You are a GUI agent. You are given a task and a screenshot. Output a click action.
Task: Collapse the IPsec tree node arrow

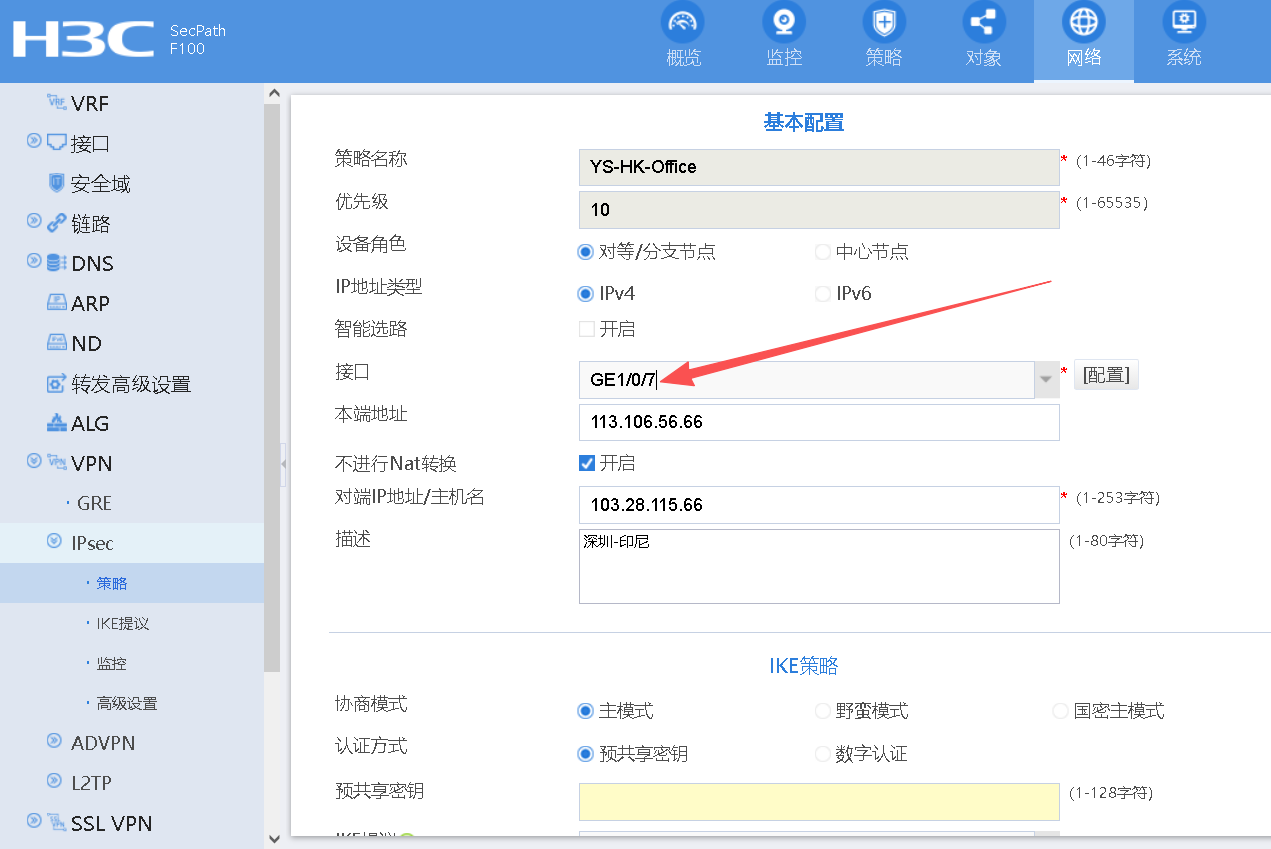point(54,542)
